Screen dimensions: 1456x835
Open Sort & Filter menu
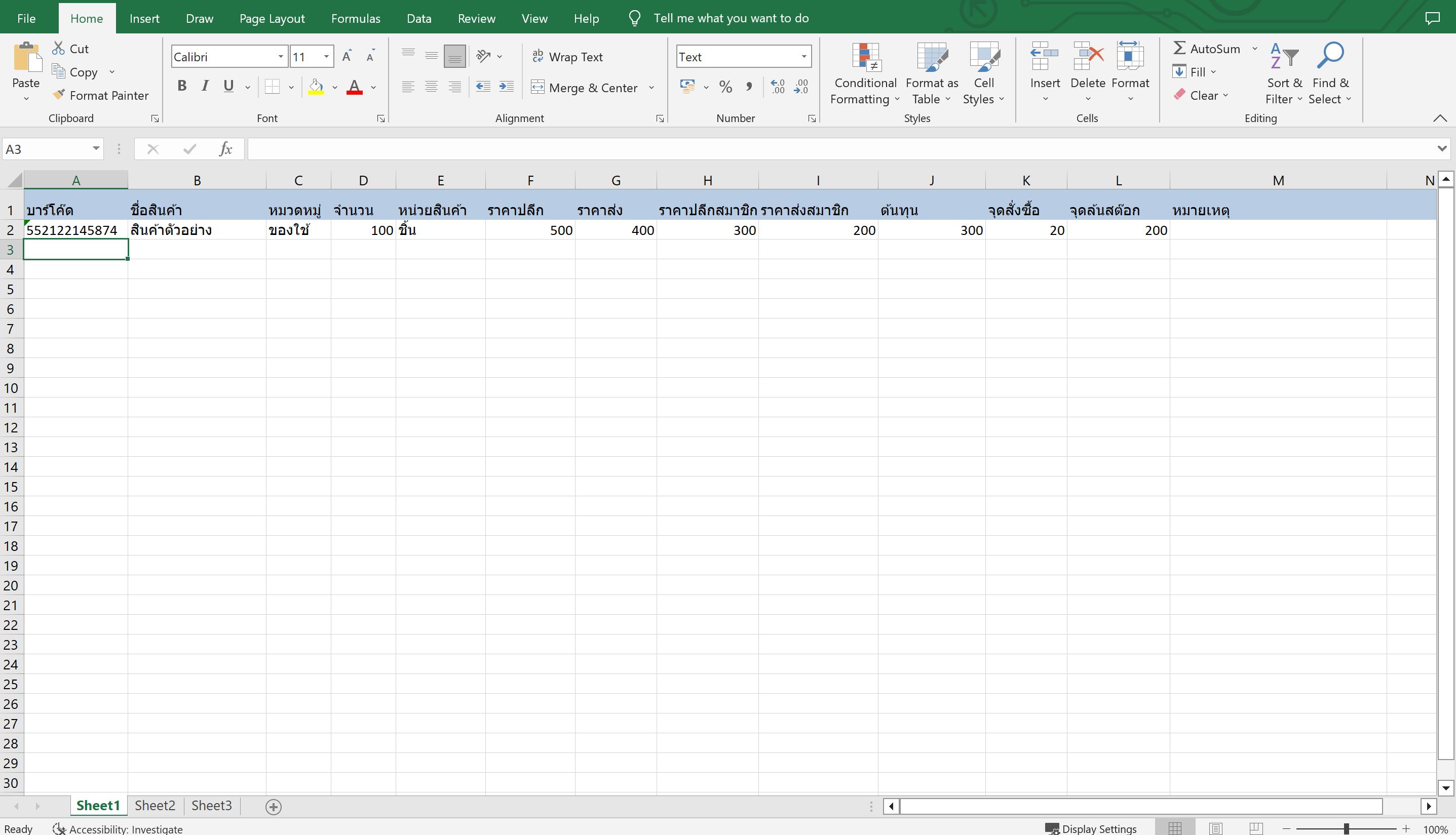coord(1284,73)
